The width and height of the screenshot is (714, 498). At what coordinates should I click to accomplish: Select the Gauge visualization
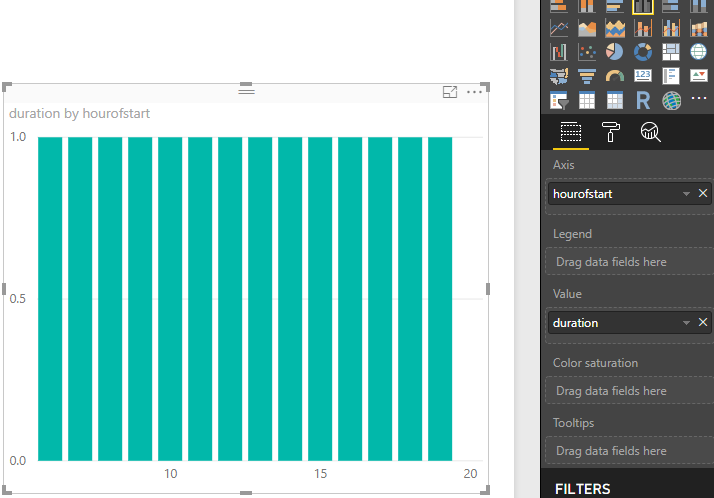(615, 76)
